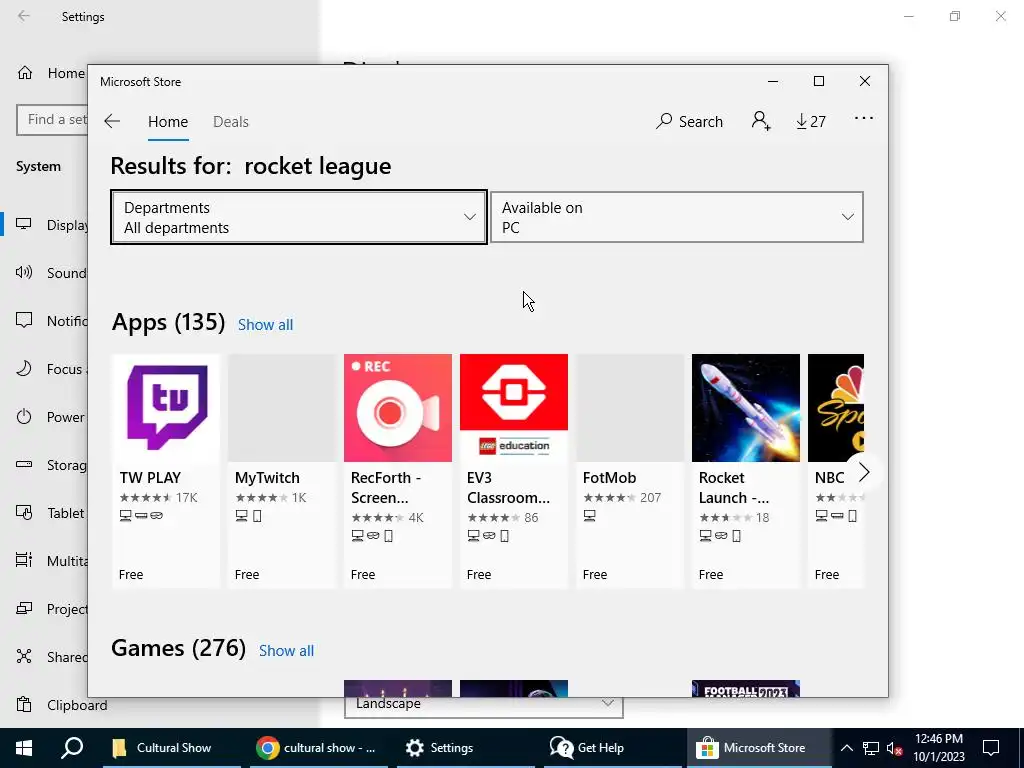Open the See more ellipsis menu
Viewport: 1024px width, 768px height.
(x=863, y=118)
